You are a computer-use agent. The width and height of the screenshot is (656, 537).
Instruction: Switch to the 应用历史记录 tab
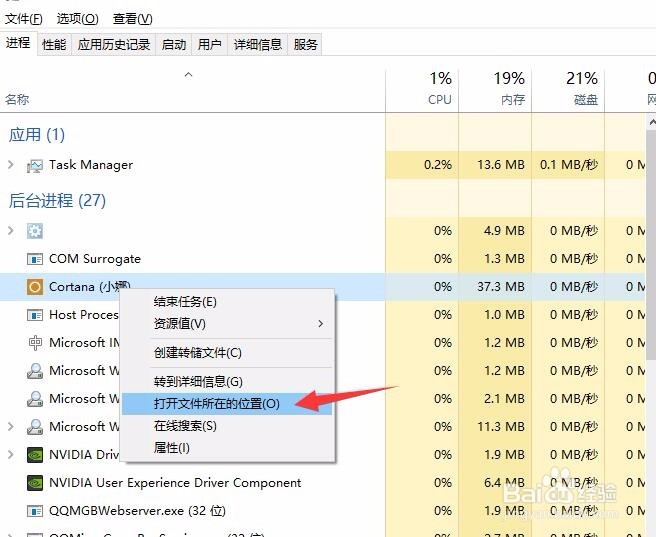coord(114,44)
